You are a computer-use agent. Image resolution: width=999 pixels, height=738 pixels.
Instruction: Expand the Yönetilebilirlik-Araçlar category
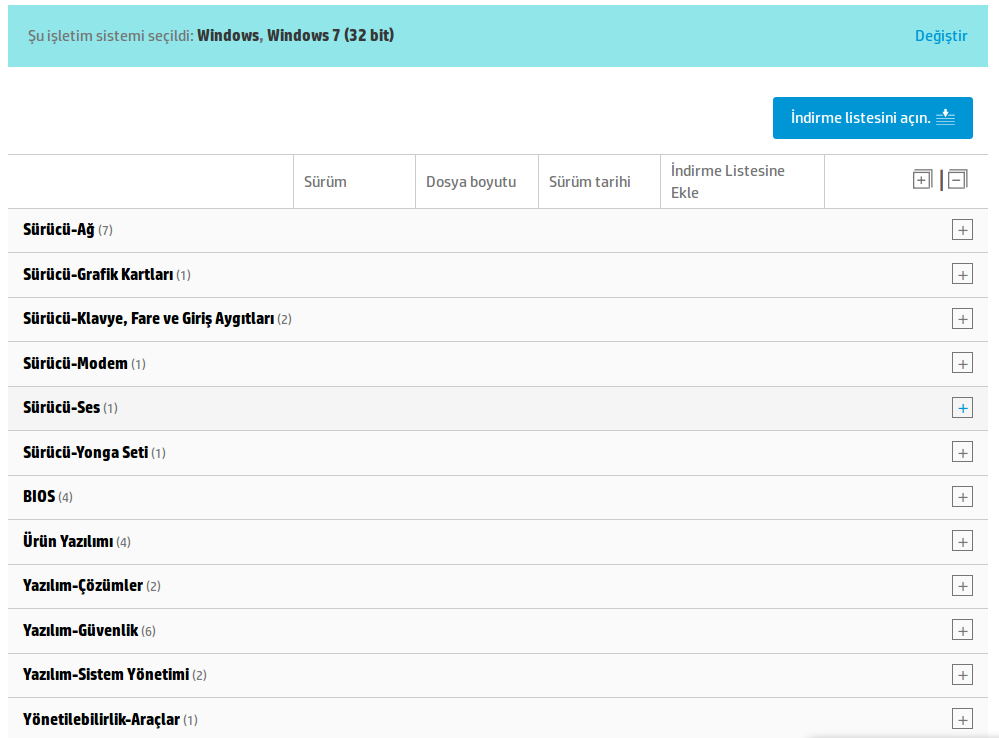[x=962, y=719]
